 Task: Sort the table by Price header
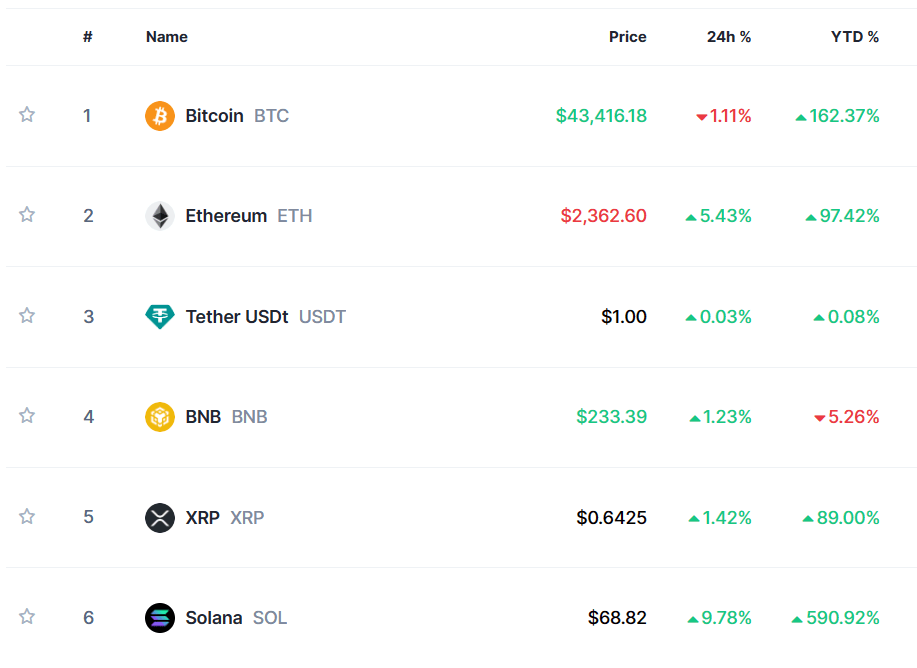point(627,36)
